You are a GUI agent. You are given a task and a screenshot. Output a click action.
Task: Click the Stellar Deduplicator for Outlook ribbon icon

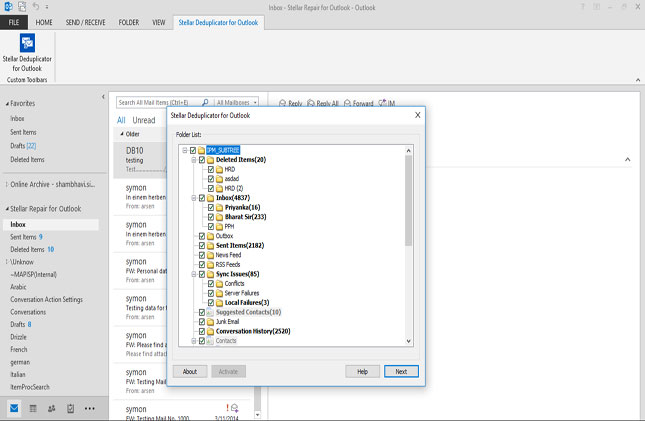tap(28, 46)
